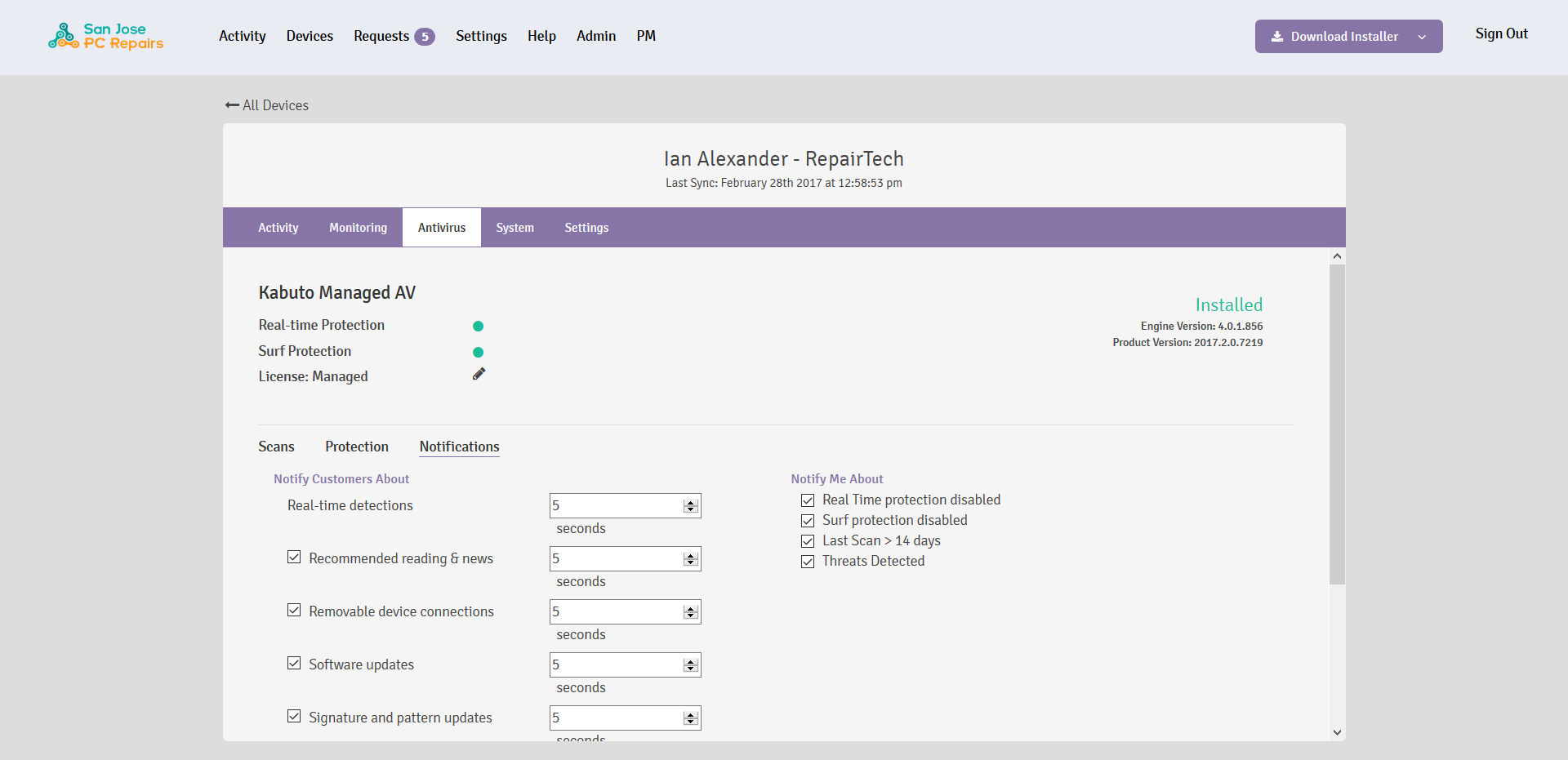
Task: Click Software updates seconds input field
Action: 625,664
